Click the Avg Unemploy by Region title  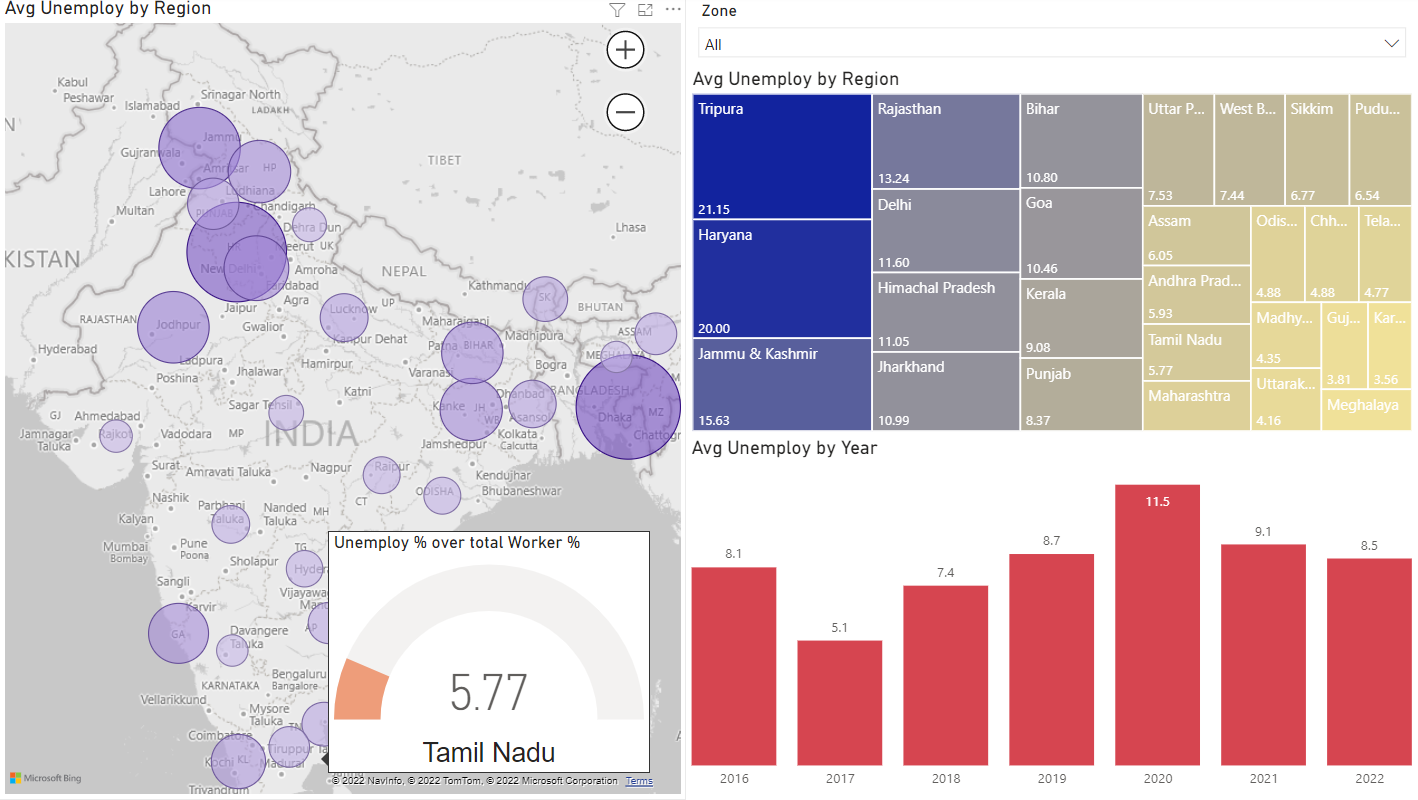[795, 78]
